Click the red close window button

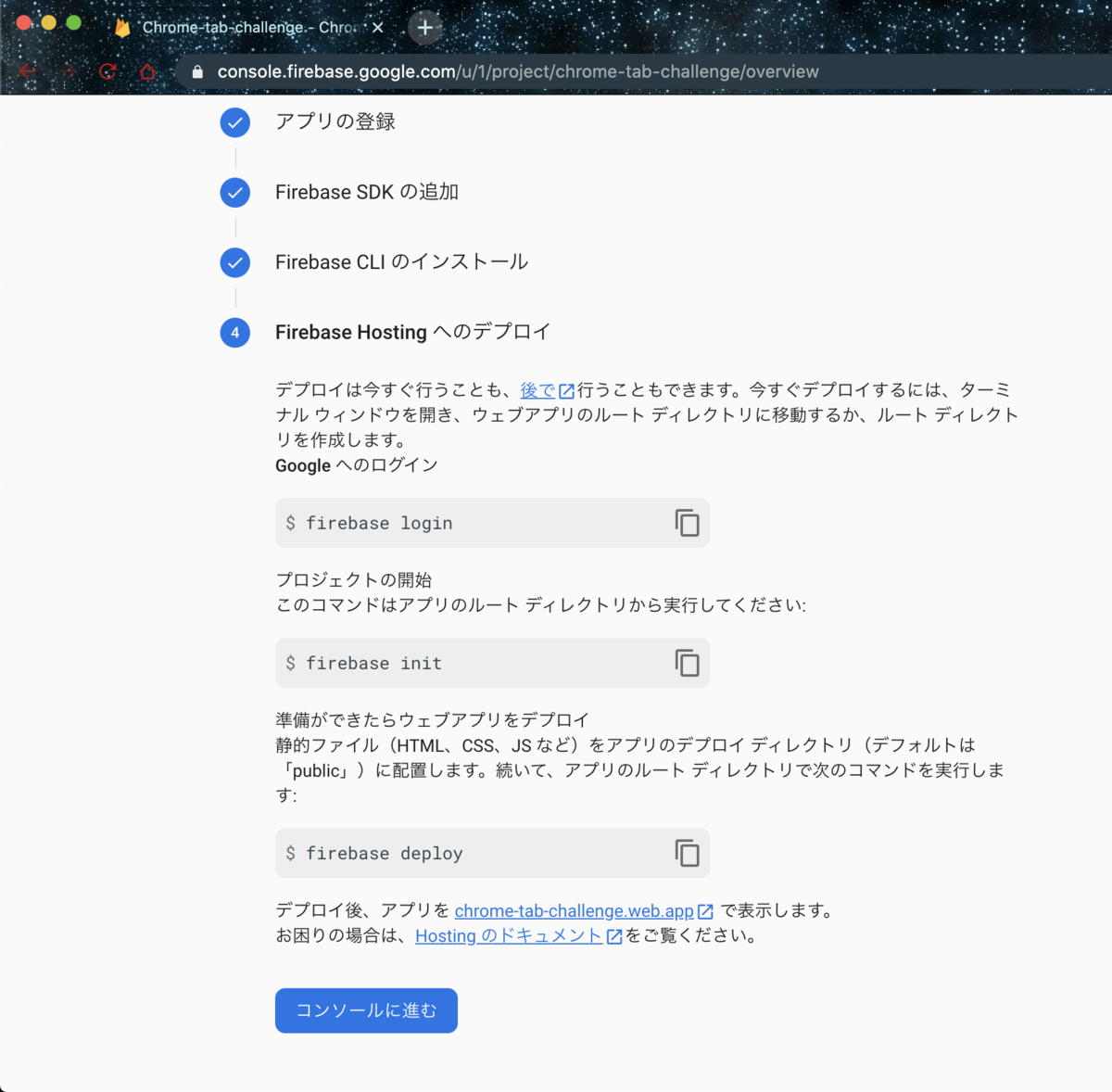(x=24, y=22)
